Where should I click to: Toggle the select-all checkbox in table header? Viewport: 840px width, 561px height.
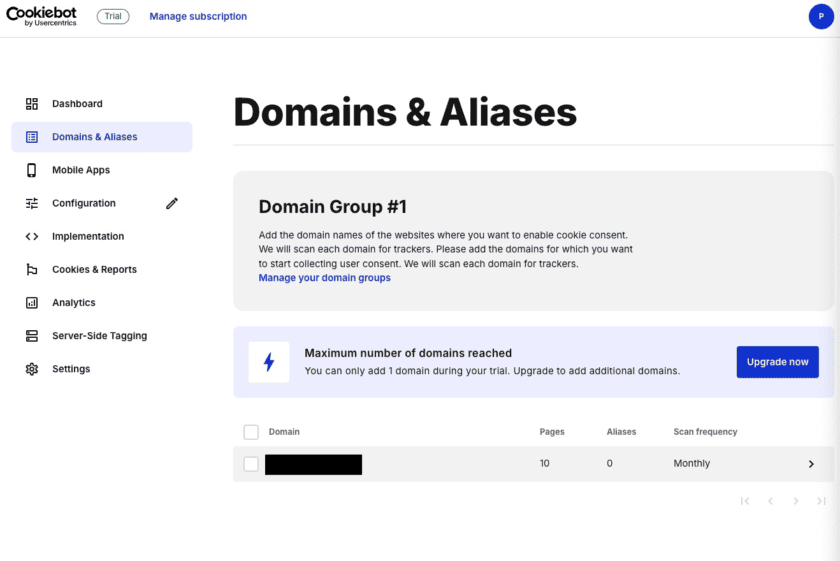[x=251, y=432]
